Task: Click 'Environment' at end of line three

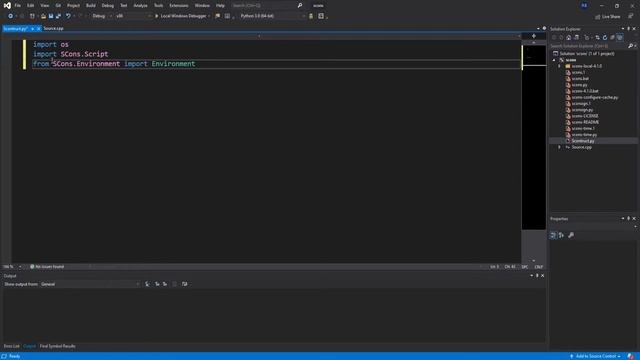Action: (173, 64)
